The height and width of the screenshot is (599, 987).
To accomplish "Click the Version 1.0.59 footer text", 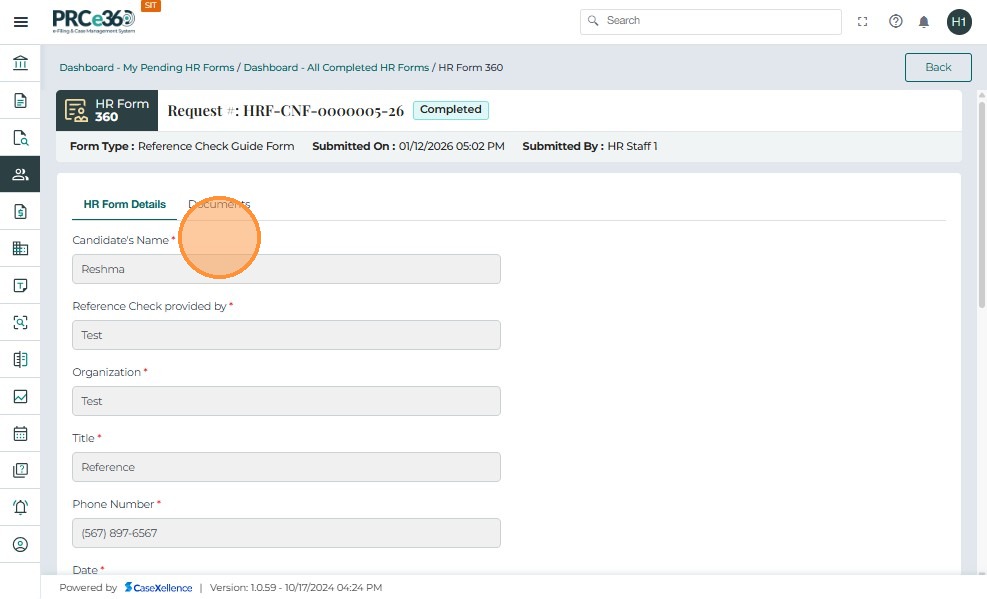I will (x=296, y=588).
